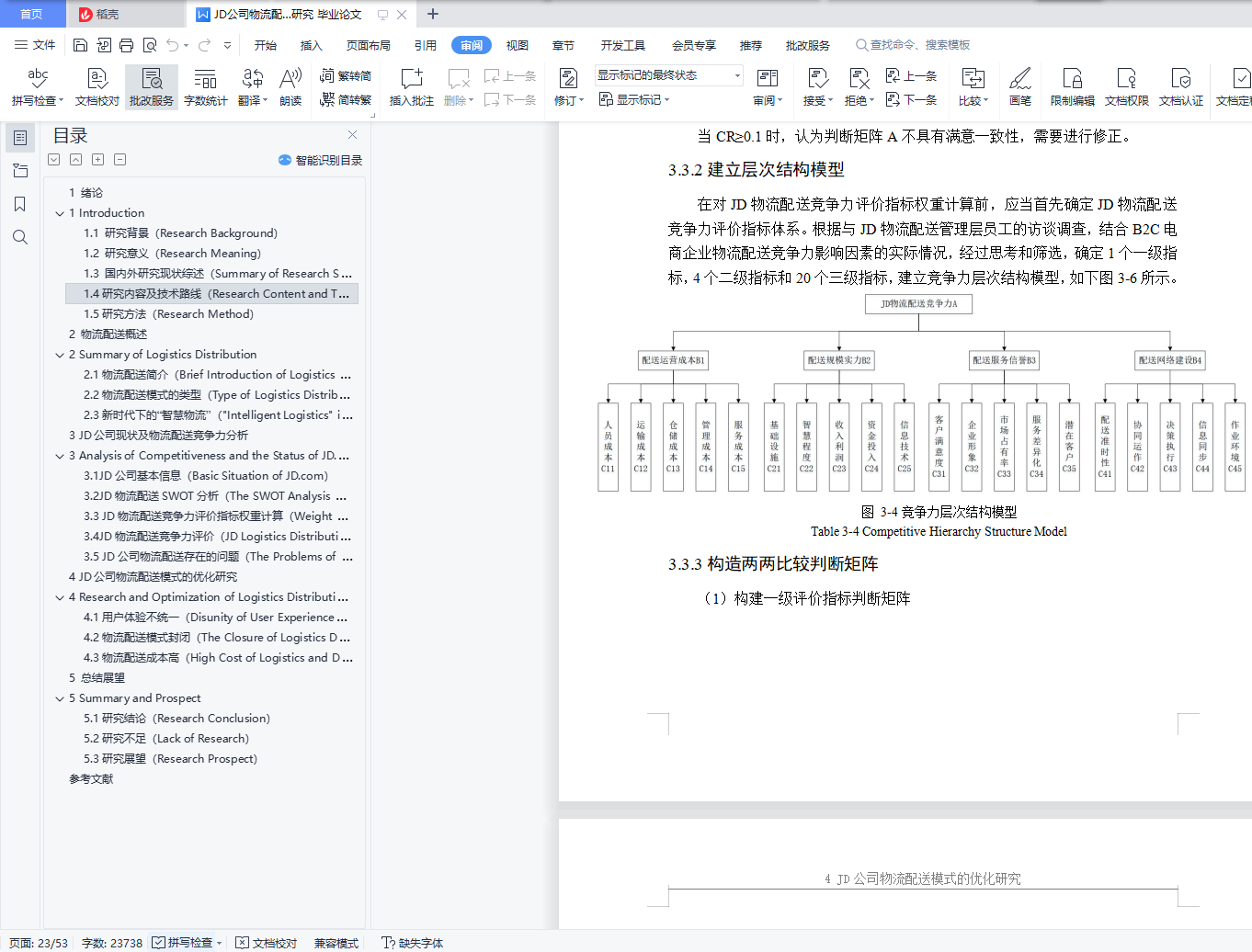Select outline entry '1.4 研究内容及技术路线'

click(x=212, y=294)
